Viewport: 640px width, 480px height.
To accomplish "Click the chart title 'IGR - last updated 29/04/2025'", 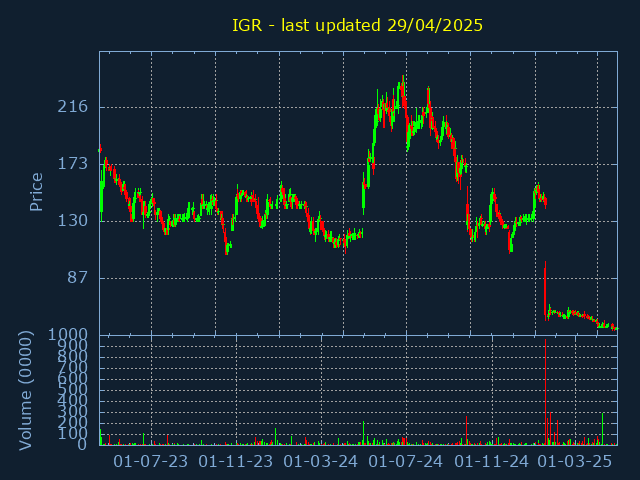I will click(358, 25).
